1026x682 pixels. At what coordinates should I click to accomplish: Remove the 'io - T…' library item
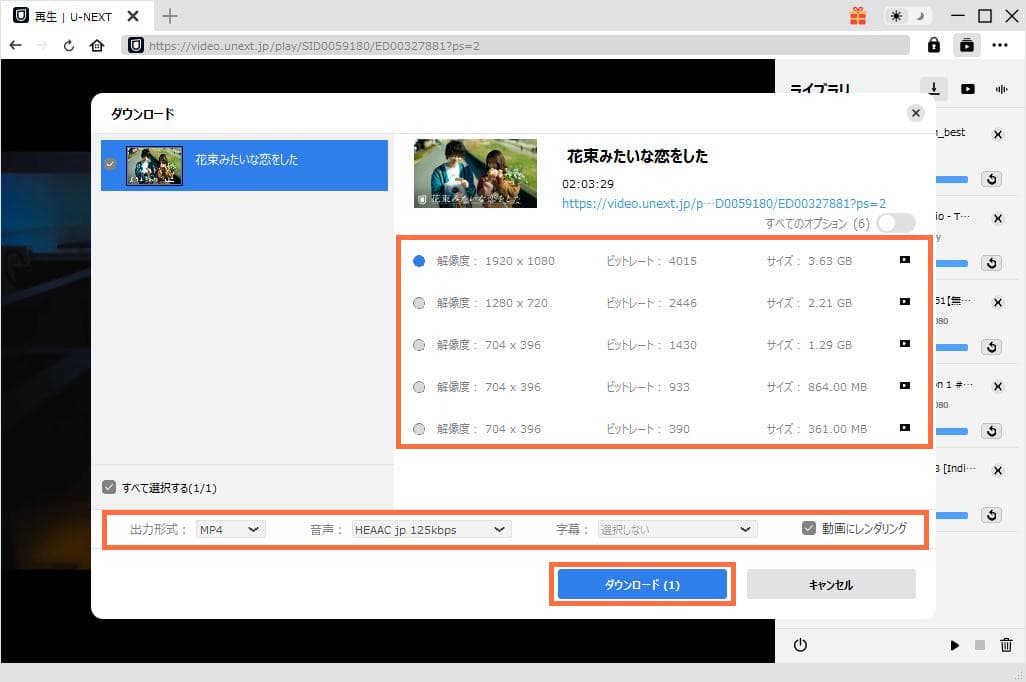pyautogui.click(x=997, y=218)
